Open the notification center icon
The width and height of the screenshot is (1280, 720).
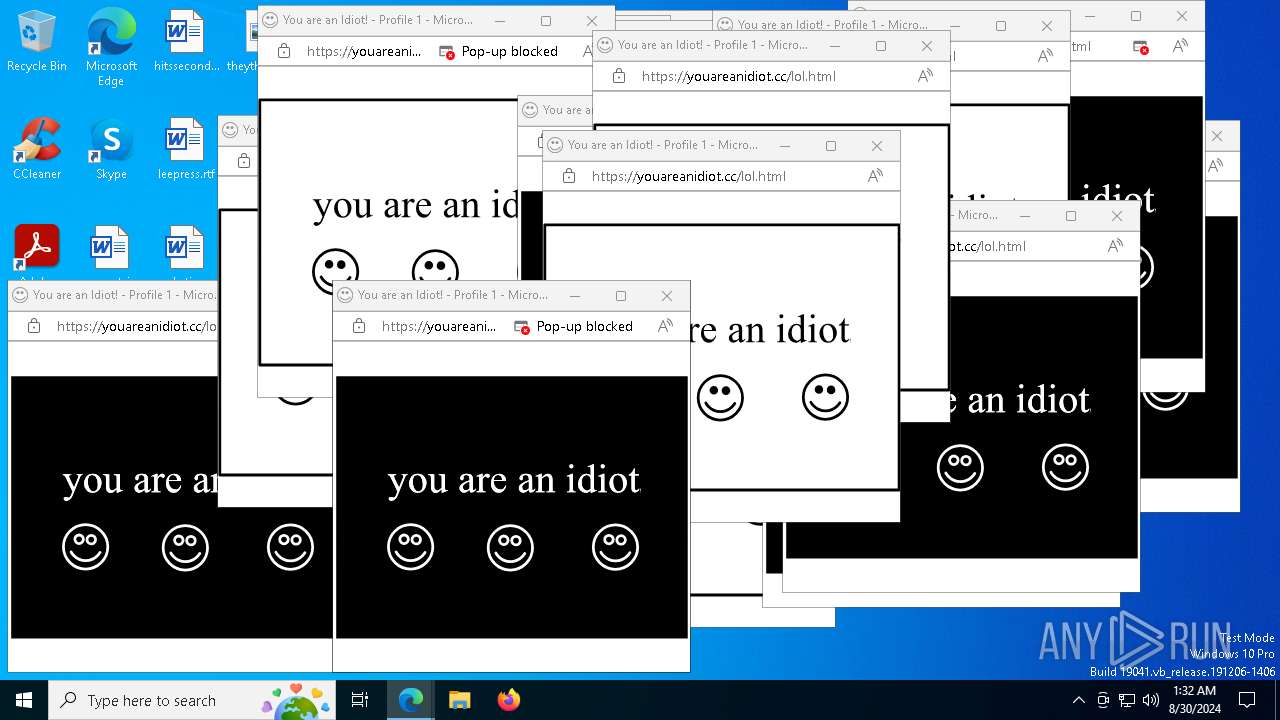click(x=1247, y=700)
